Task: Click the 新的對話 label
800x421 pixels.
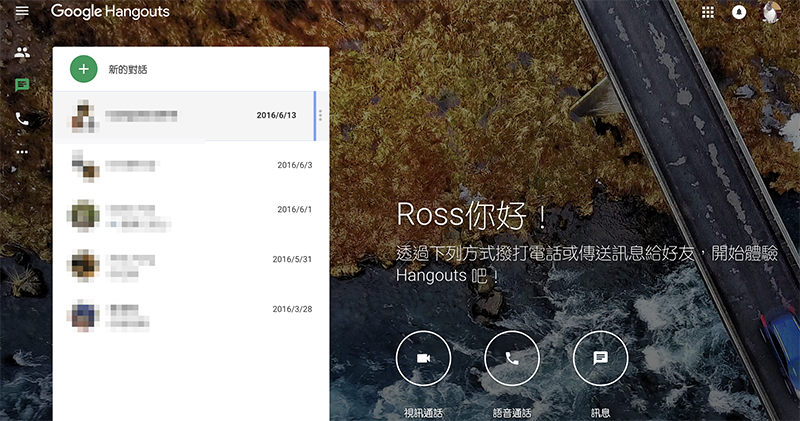Action: [128, 70]
